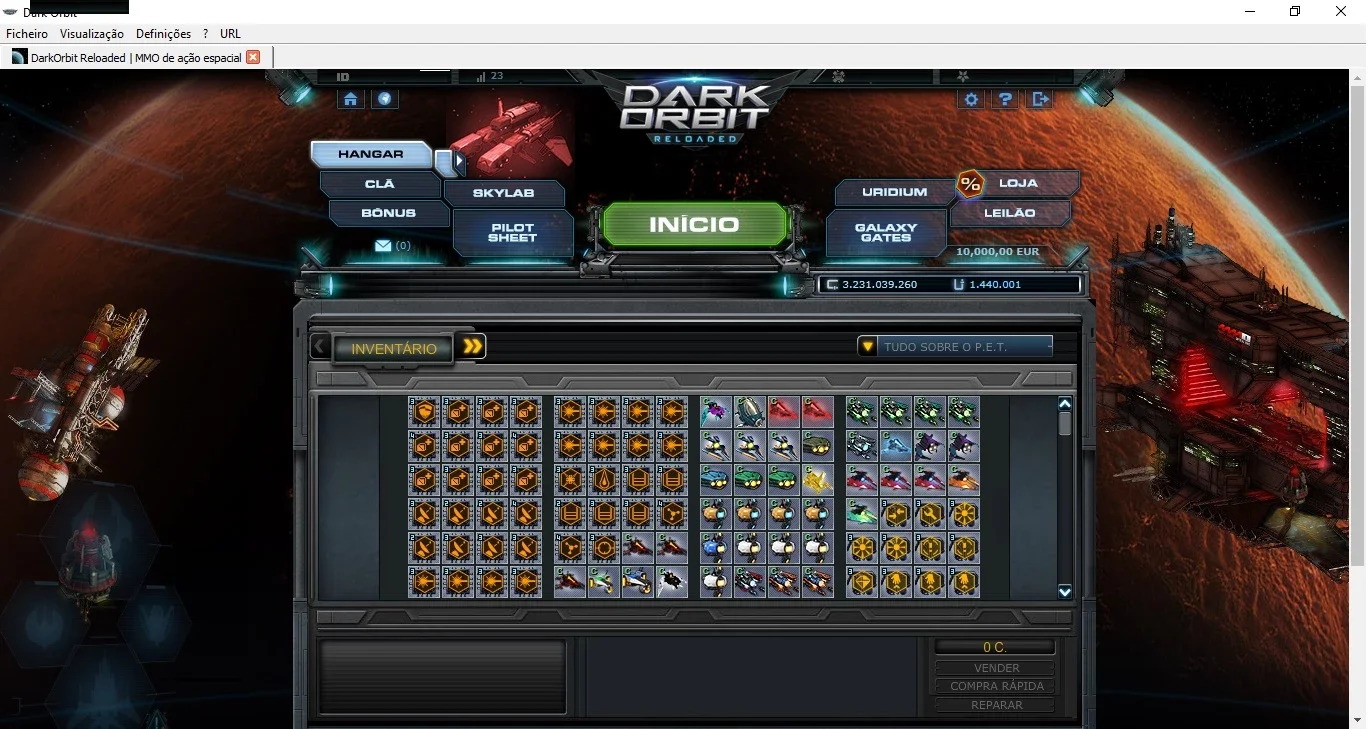Screen dimensions: 1368x729
Task: Open the Ficheiro menu
Action: [27, 34]
